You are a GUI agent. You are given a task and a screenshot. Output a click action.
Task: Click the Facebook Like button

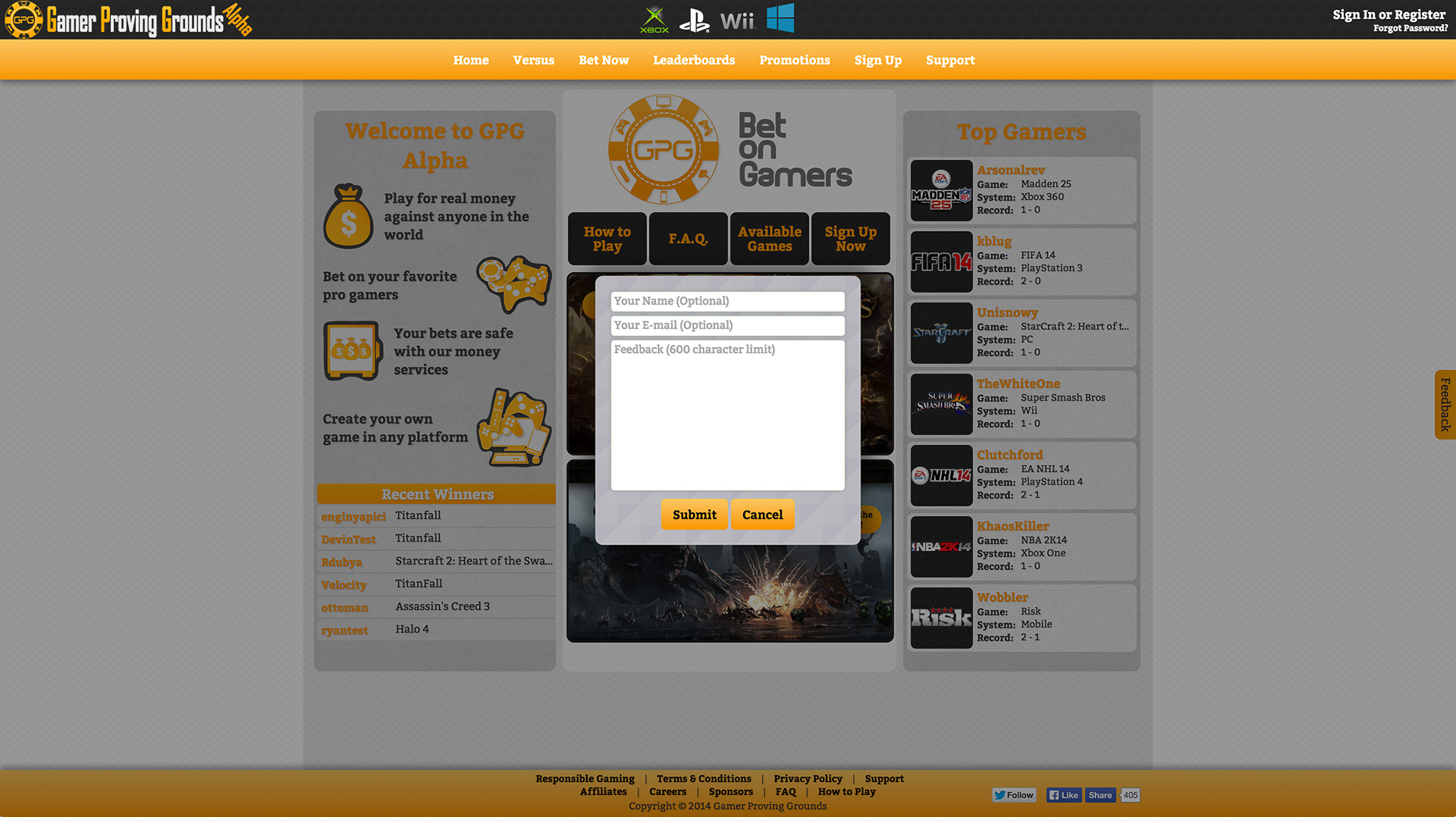tap(1064, 795)
